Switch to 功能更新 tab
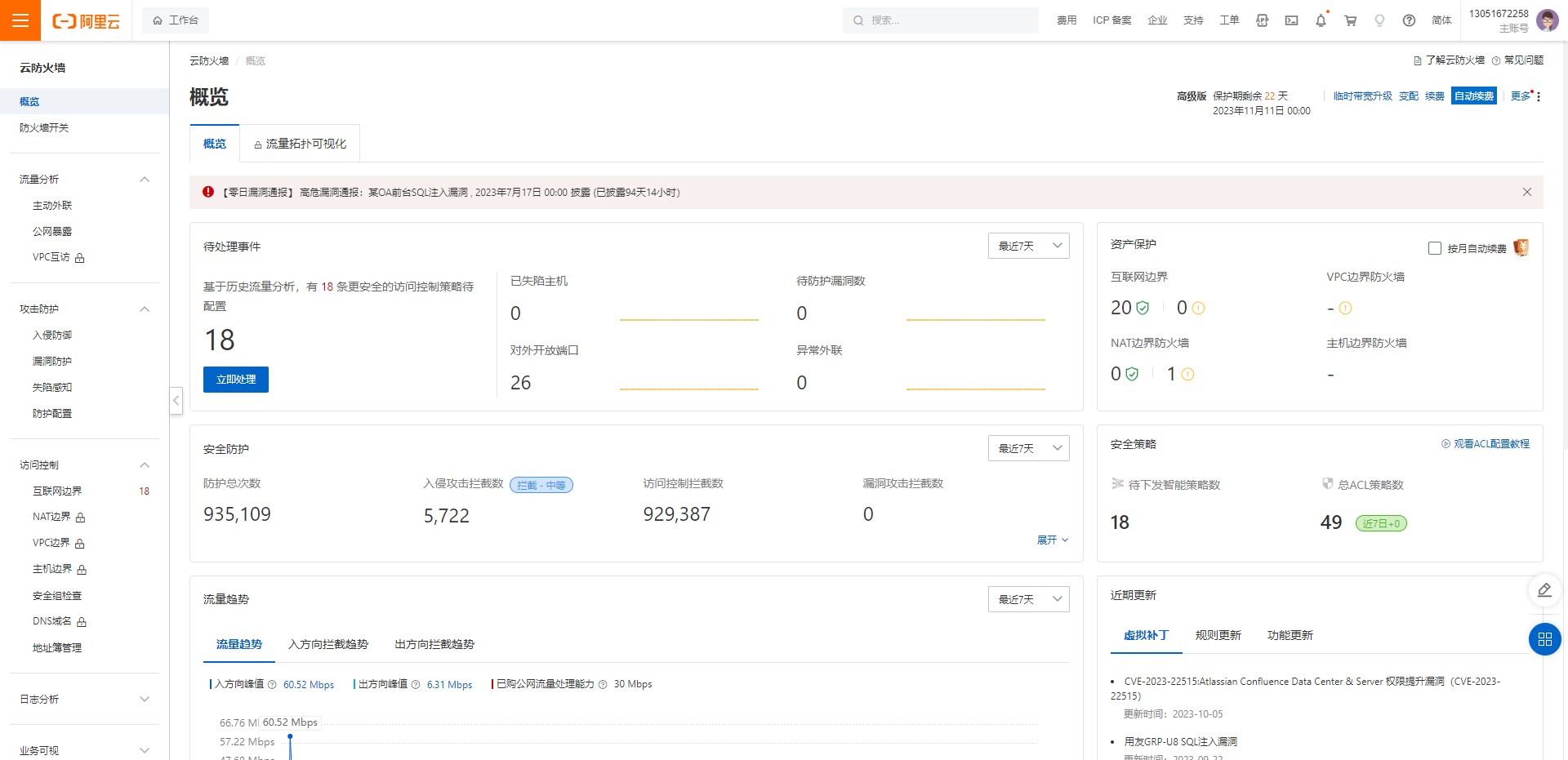1568x760 pixels. (1290, 635)
